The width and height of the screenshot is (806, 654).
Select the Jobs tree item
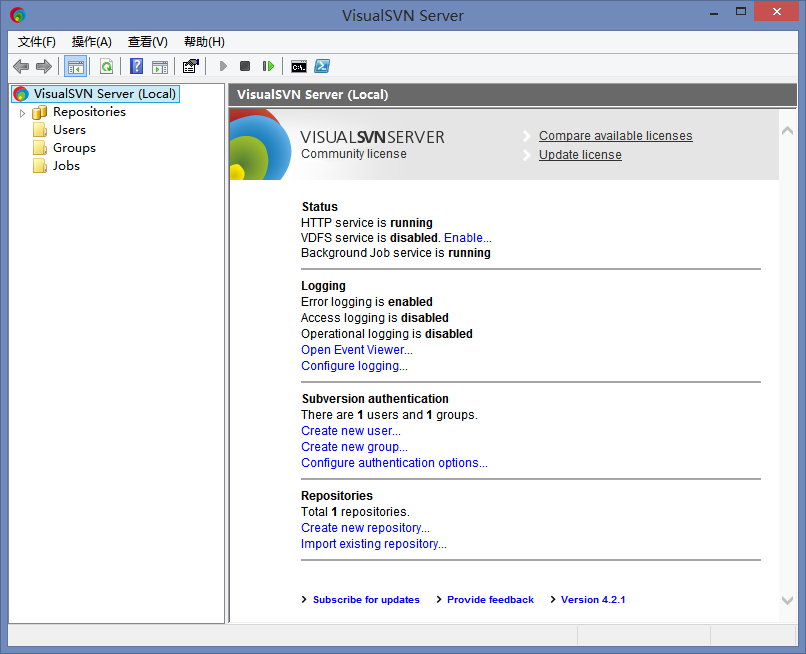pyautogui.click(x=66, y=166)
